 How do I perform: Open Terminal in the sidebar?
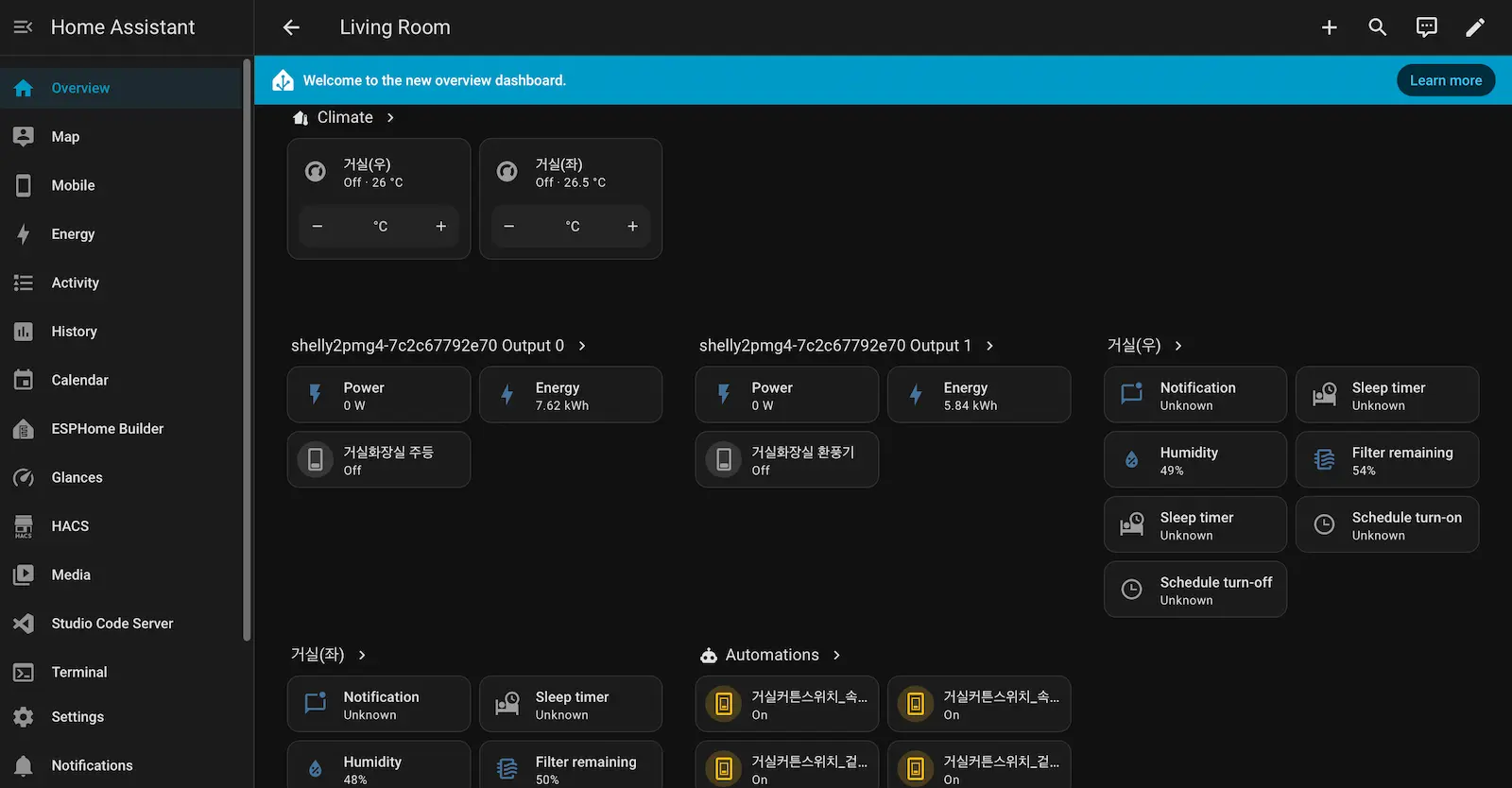coord(121,672)
